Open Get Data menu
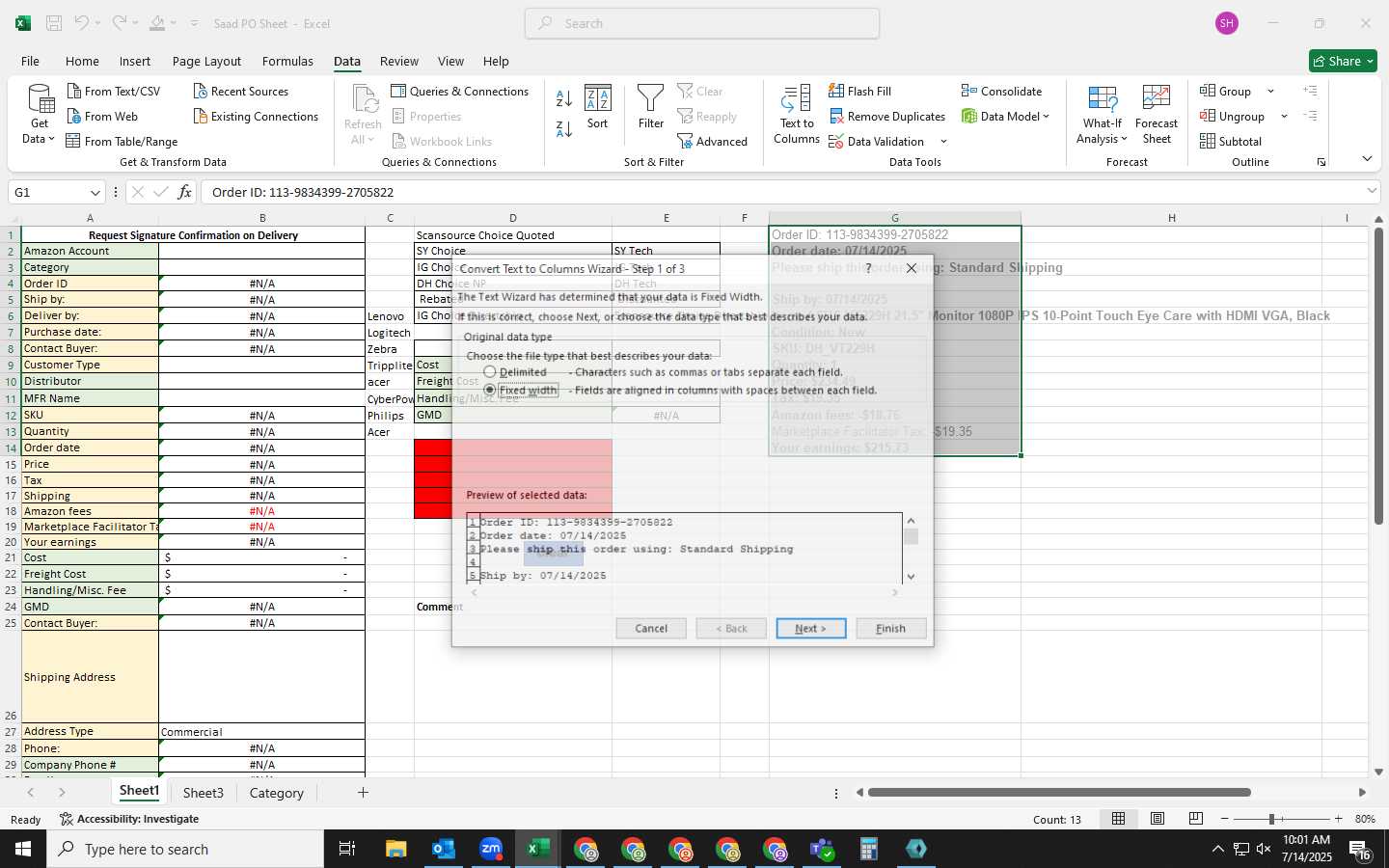Viewport: 1389px width, 868px height. click(x=40, y=114)
